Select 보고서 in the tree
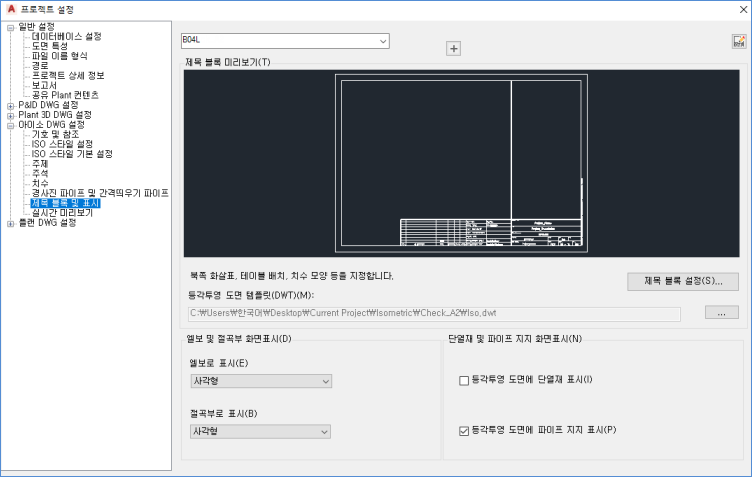This screenshot has height=477, width=752. (x=44, y=85)
